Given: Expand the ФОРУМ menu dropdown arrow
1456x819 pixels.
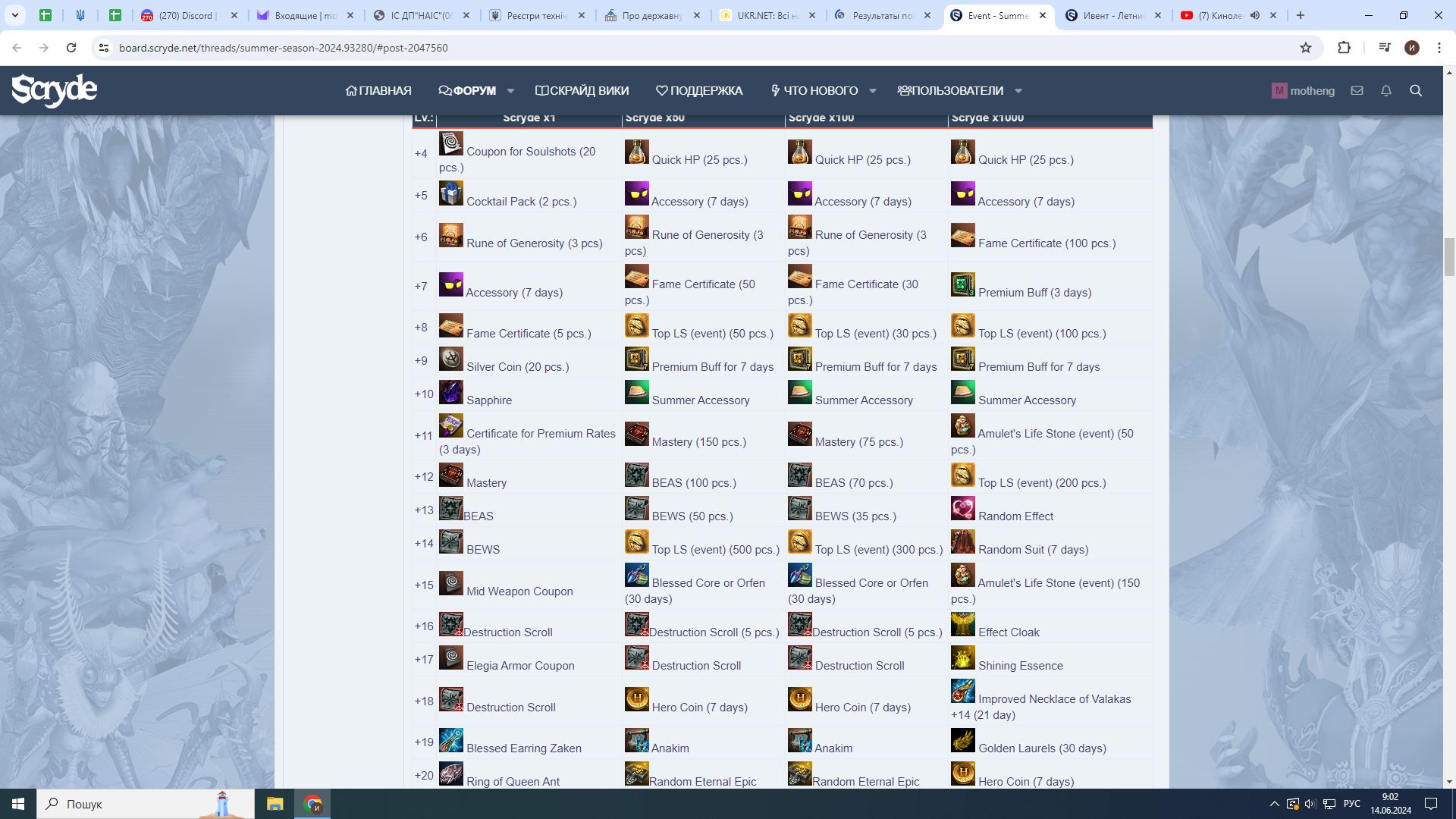Looking at the screenshot, I should pos(510,91).
